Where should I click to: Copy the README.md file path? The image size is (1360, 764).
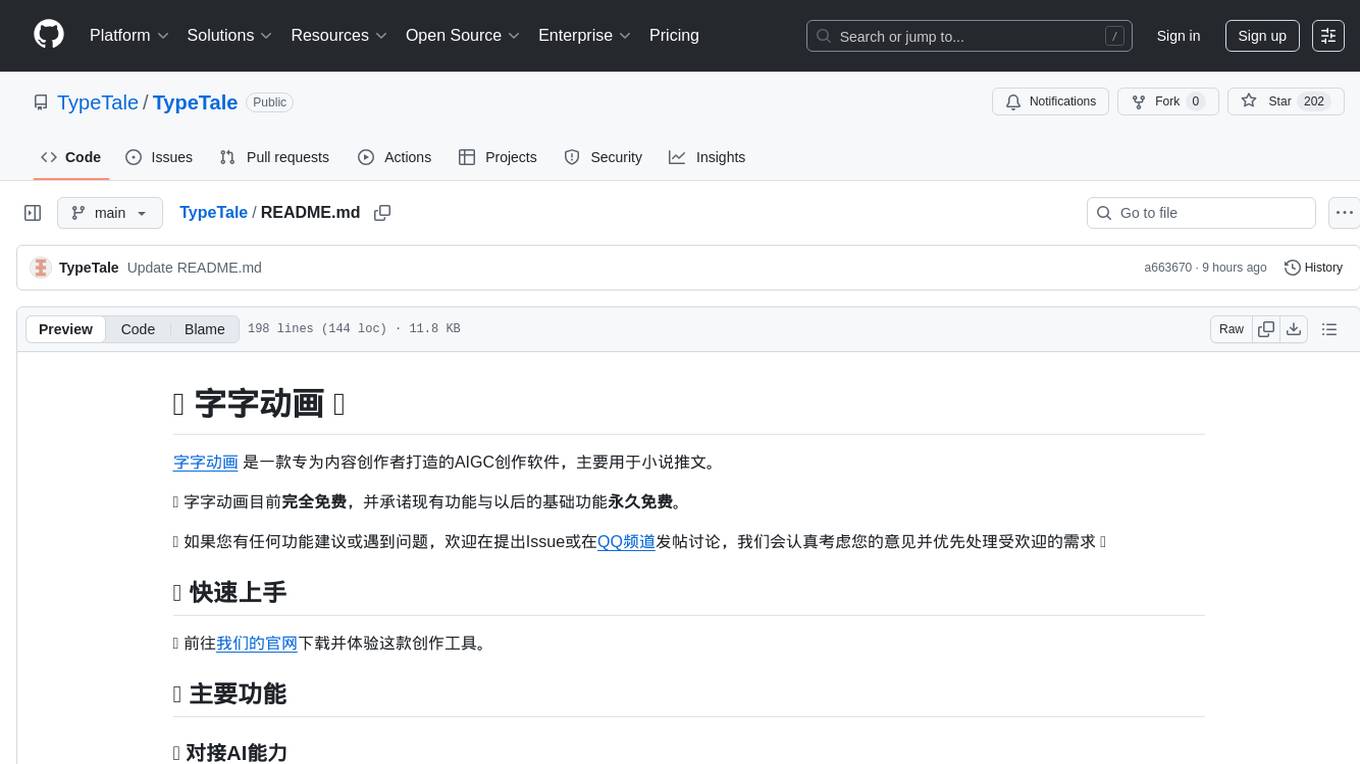382,213
